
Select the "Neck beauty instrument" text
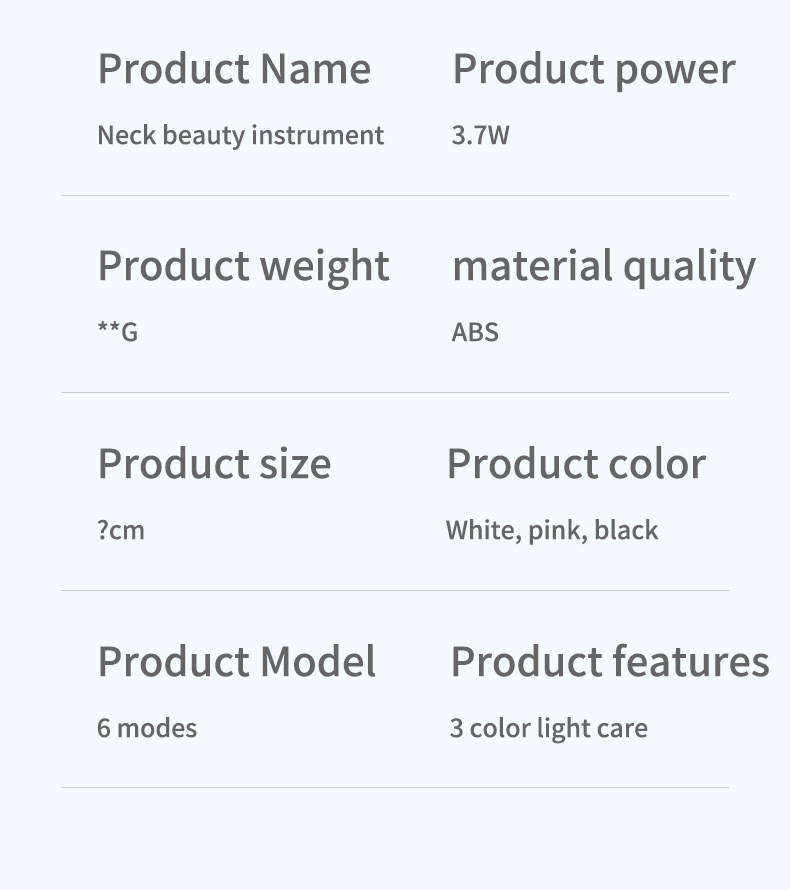(x=240, y=135)
